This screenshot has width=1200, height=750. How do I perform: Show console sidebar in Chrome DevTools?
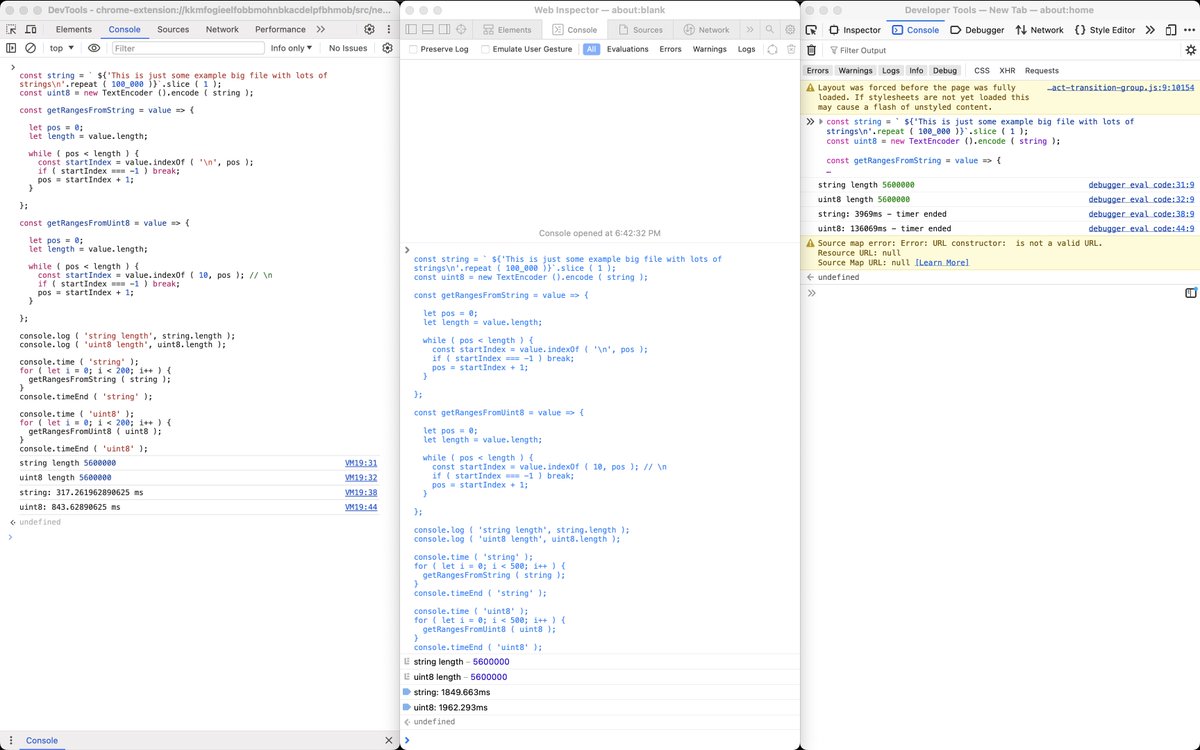coord(12,48)
